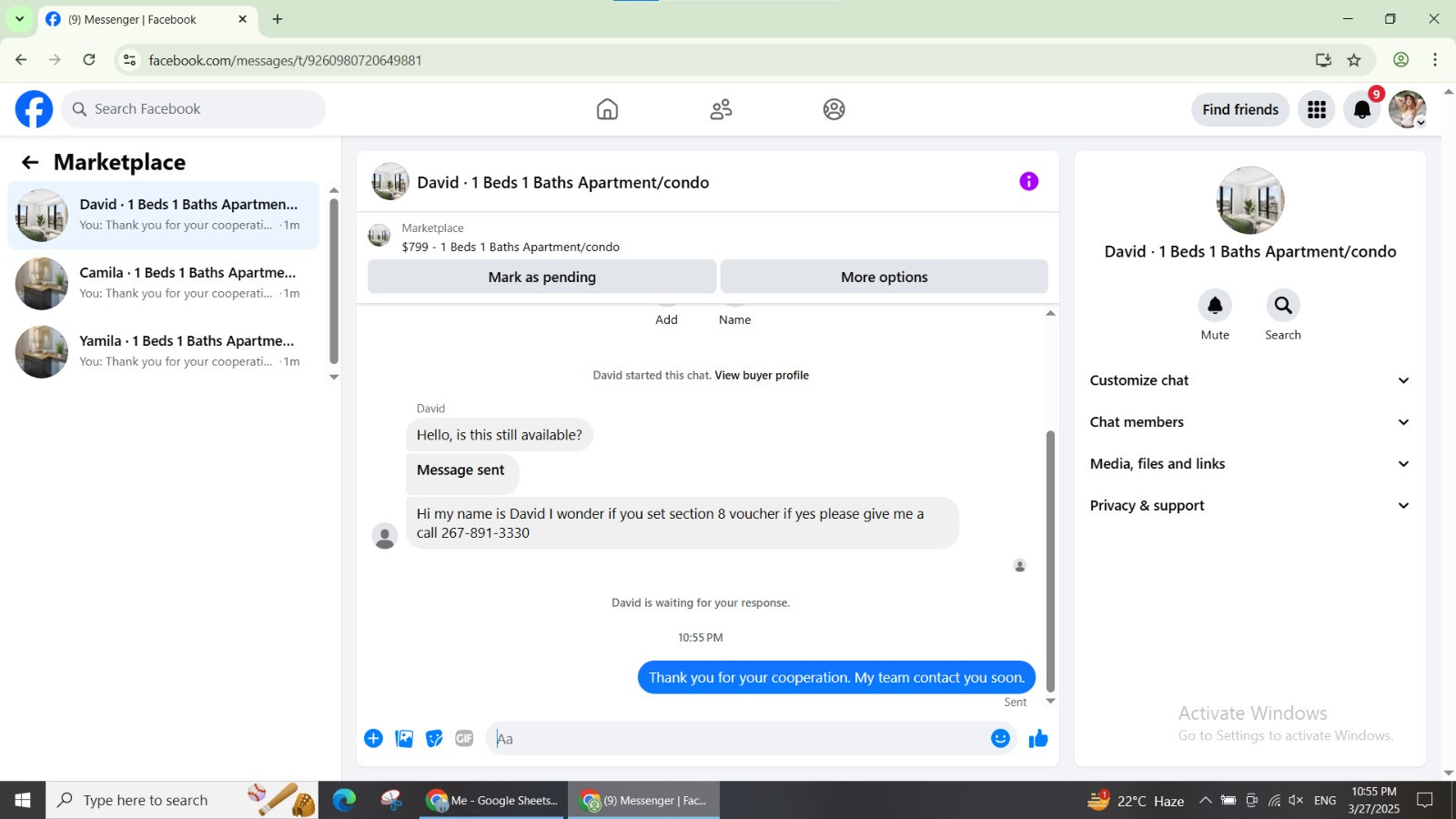Click Mark as pending button
This screenshot has height=819, width=1456.
click(x=542, y=277)
